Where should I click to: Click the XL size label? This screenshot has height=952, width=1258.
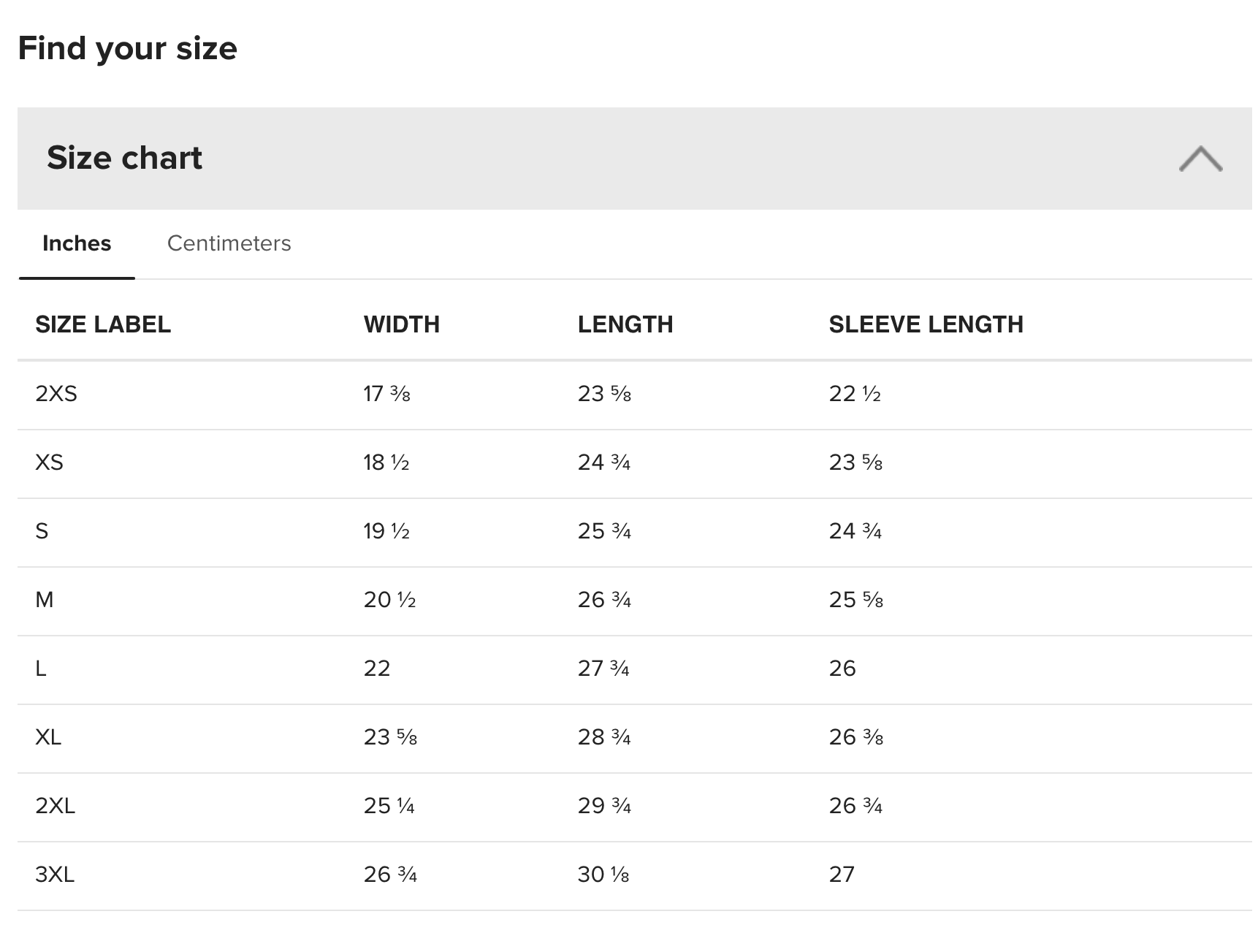pyautogui.click(x=48, y=737)
